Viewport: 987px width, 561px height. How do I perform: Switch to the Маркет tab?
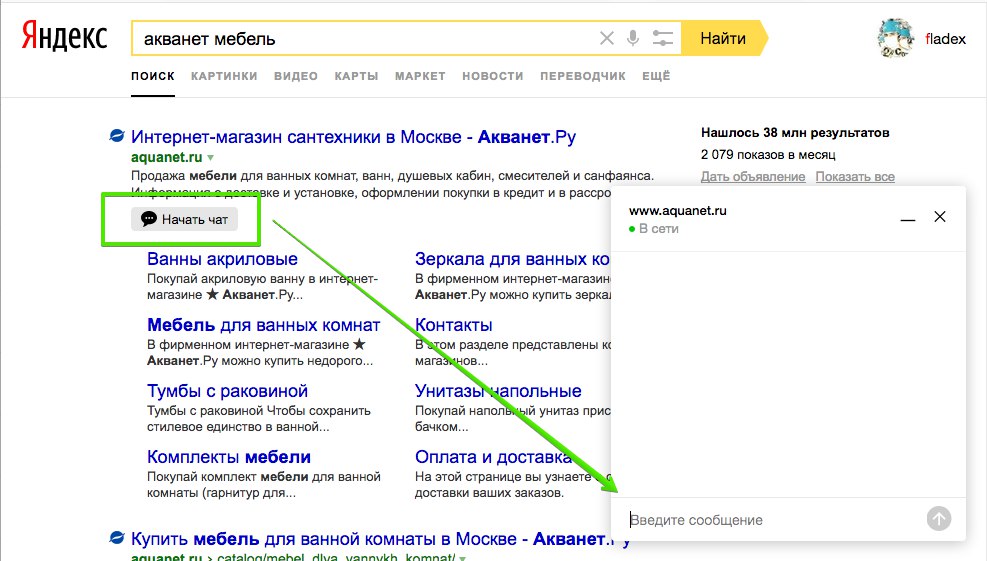[420, 76]
